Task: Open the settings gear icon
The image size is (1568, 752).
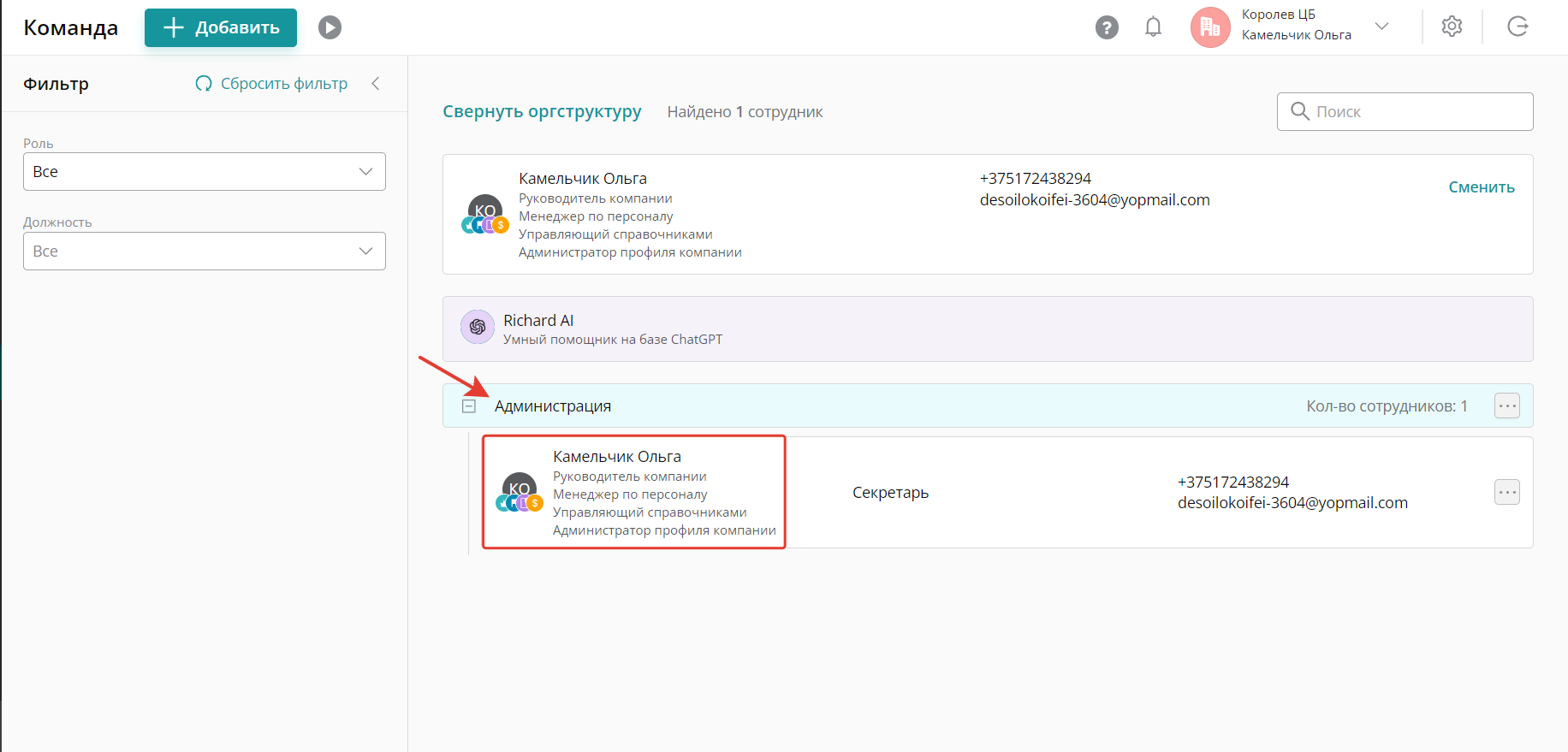Action: [x=1452, y=27]
